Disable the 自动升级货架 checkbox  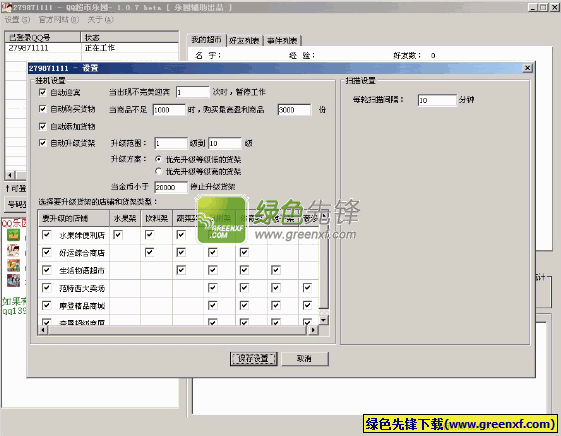43,143
